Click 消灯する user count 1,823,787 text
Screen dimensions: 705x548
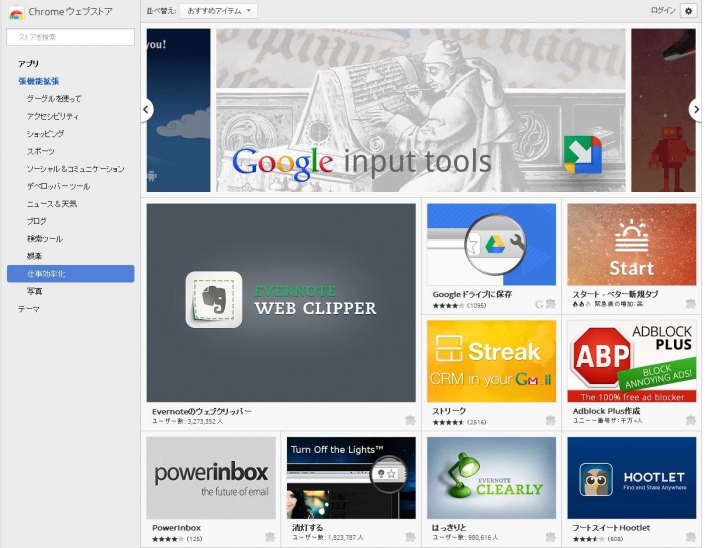(x=328, y=538)
